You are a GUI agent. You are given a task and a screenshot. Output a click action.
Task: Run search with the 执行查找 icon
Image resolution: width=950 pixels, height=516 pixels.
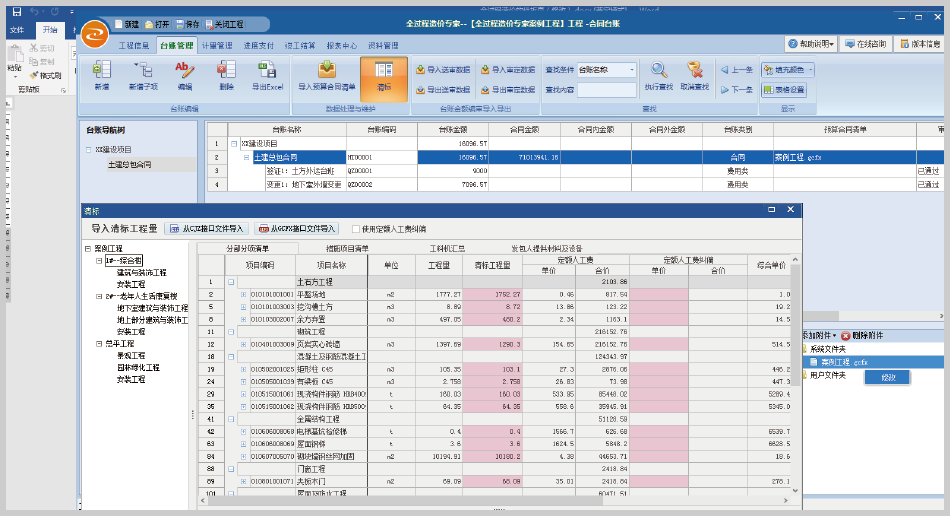[659, 77]
